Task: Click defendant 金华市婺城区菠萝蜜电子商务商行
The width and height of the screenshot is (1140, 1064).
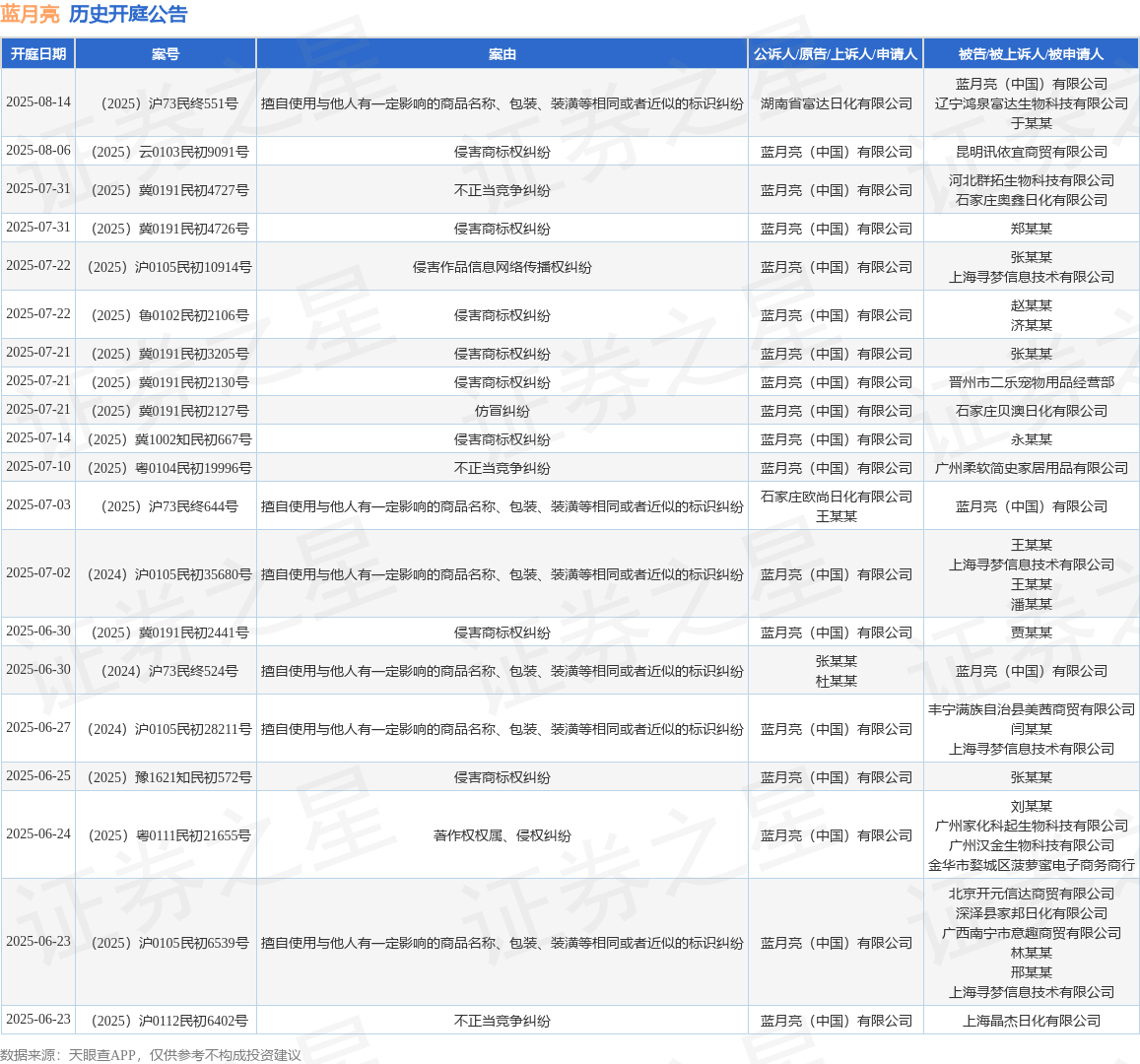Action: [x=1031, y=866]
